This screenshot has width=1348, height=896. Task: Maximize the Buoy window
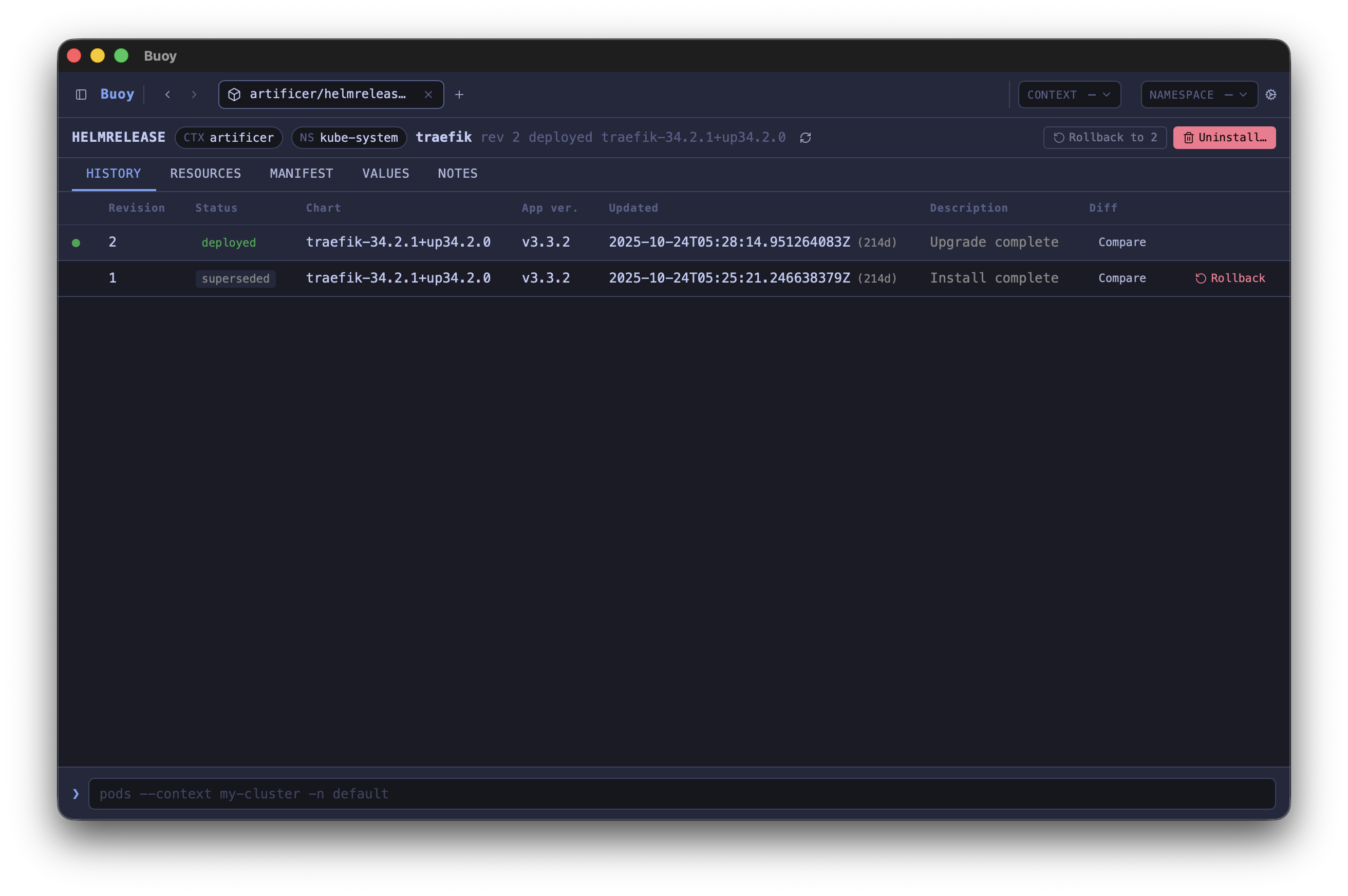(x=121, y=55)
